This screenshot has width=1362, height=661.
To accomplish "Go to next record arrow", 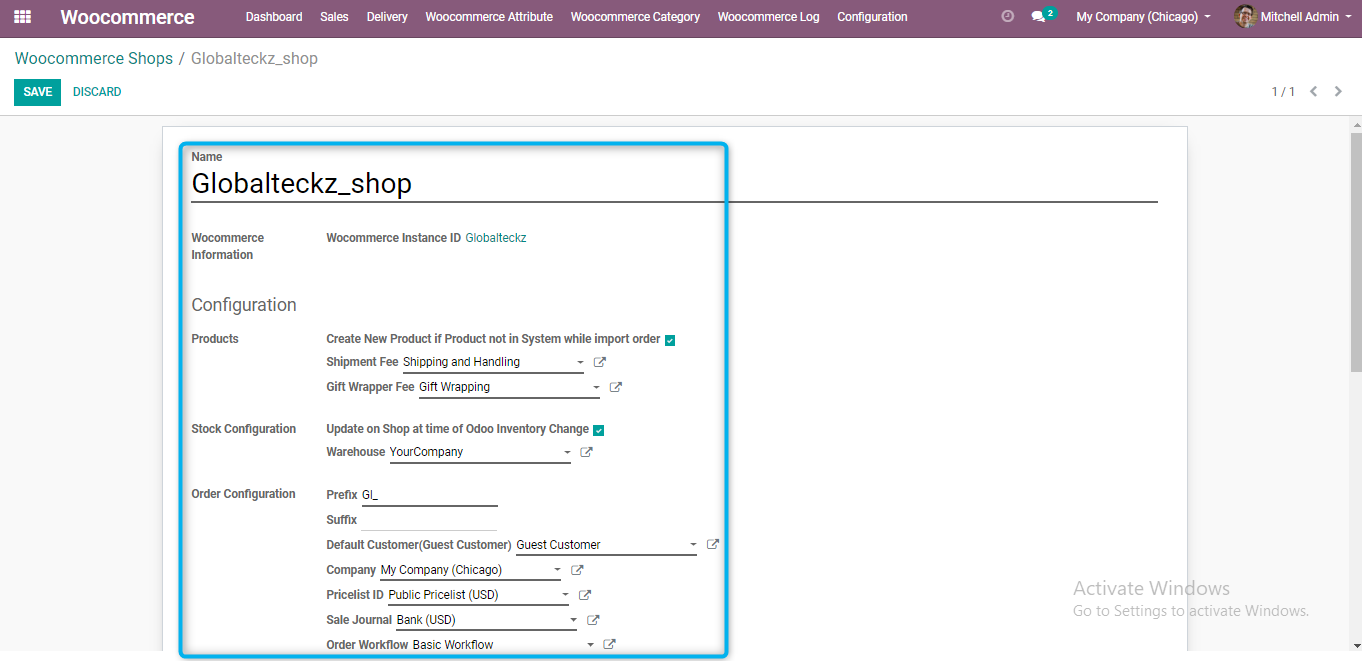I will coord(1338,92).
